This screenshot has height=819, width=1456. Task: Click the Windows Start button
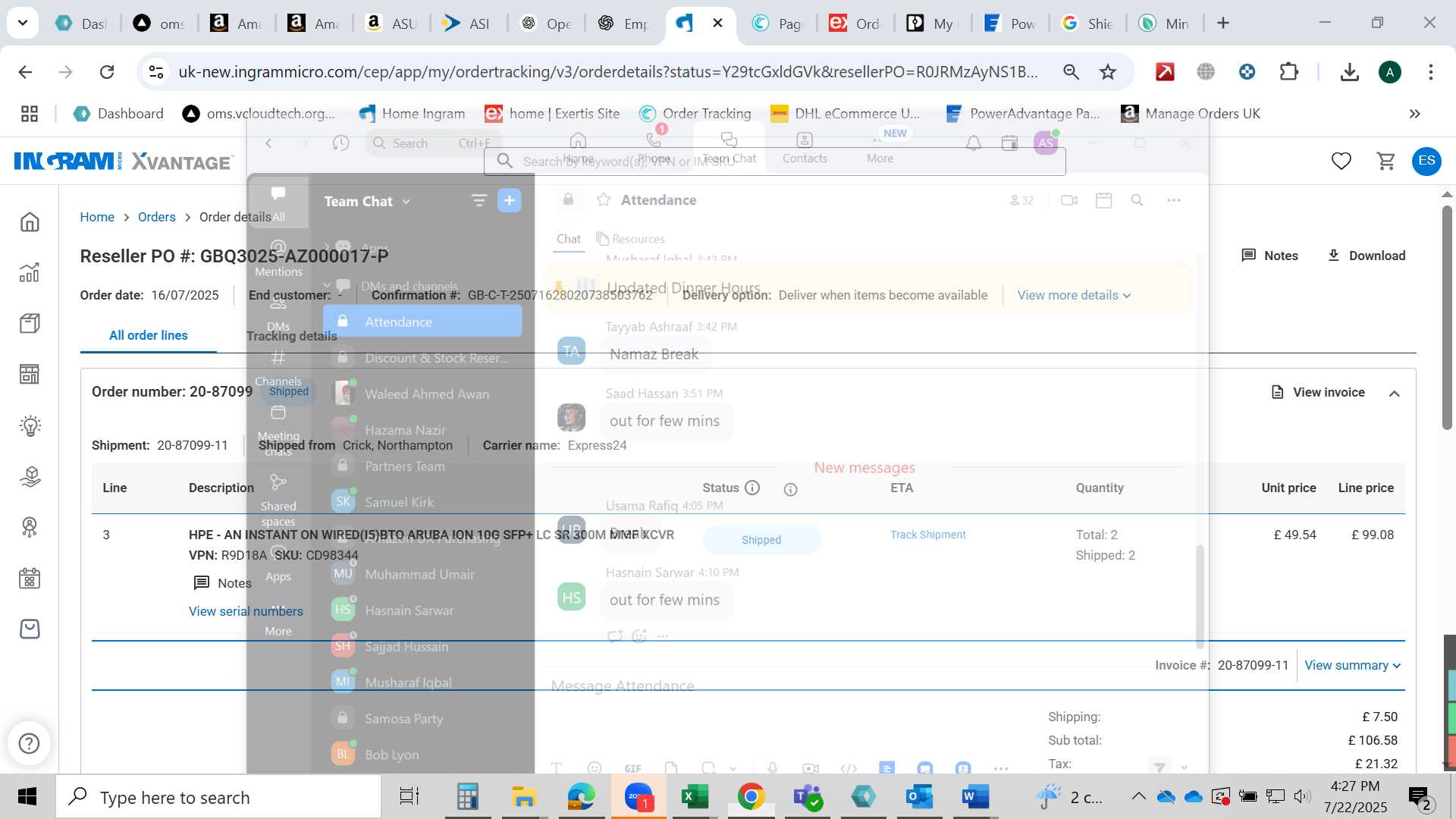(x=27, y=797)
